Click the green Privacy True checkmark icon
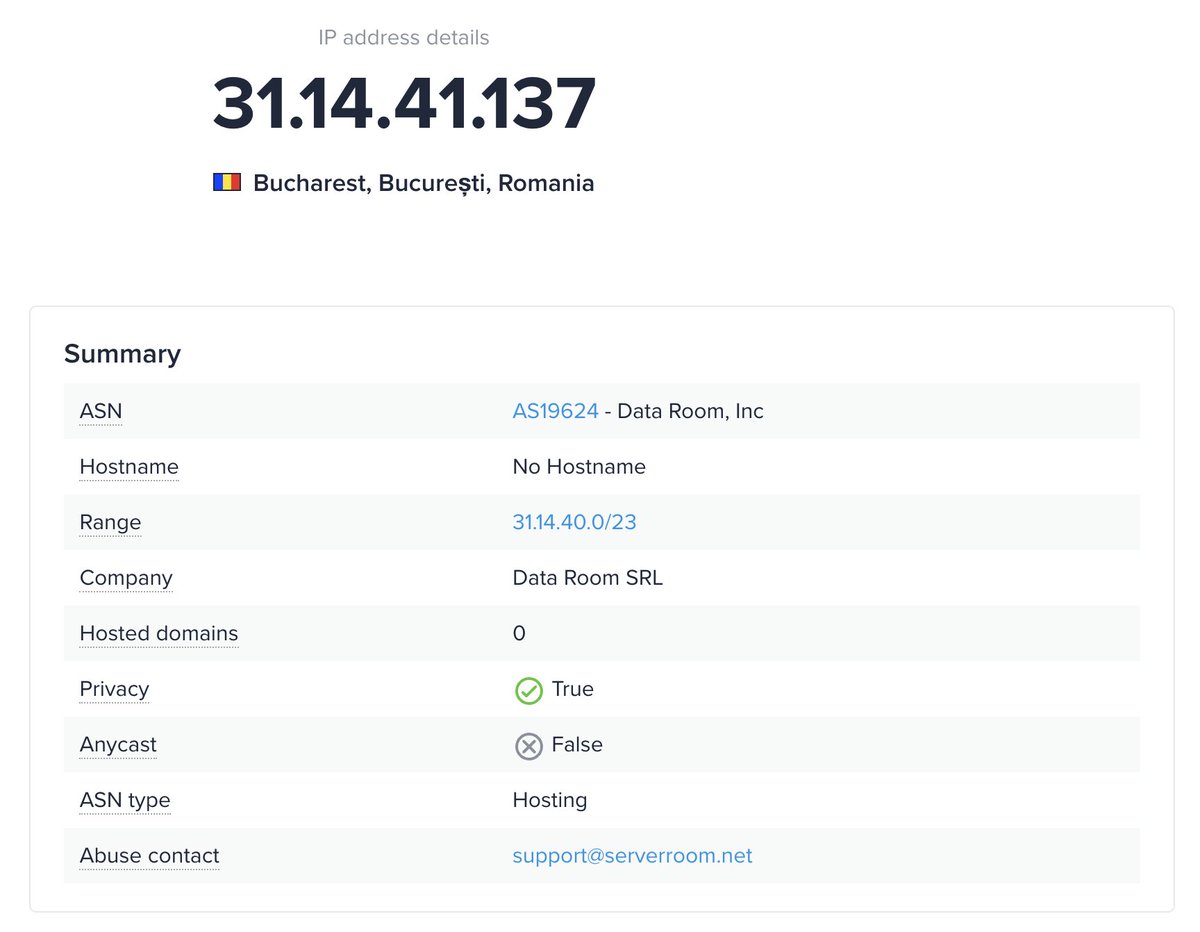Image resolution: width=1200 pixels, height=932 pixels. click(528, 690)
